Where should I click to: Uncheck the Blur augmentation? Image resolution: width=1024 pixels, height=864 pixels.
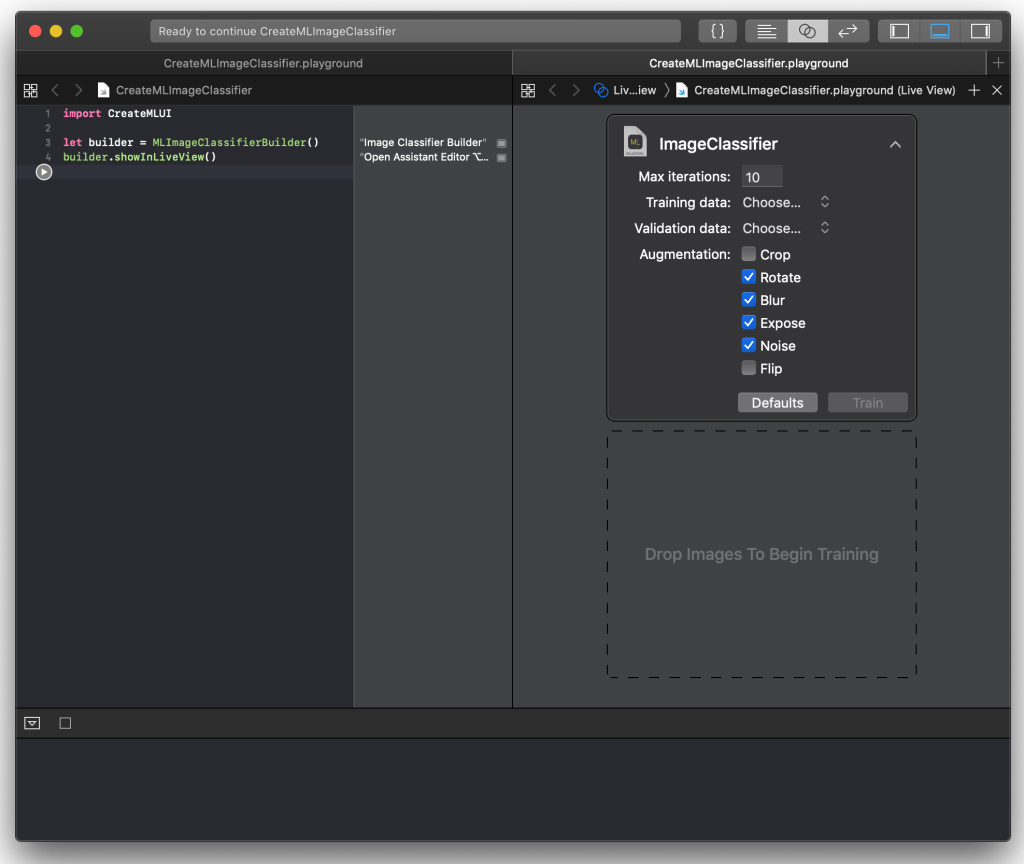[x=748, y=300]
